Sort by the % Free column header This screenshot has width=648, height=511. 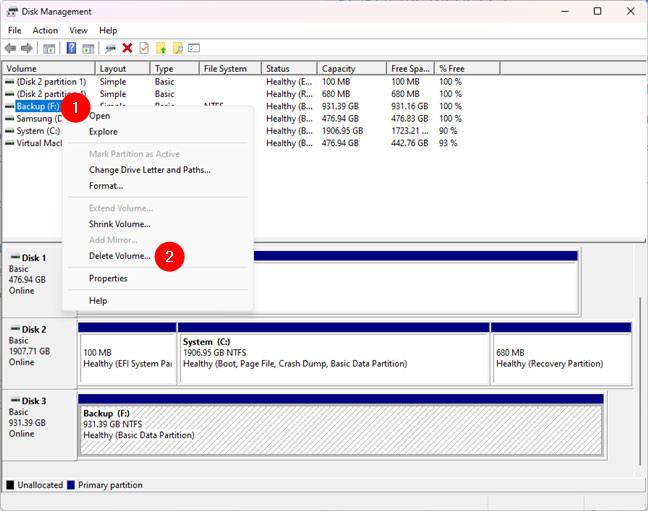(x=467, y=69)
